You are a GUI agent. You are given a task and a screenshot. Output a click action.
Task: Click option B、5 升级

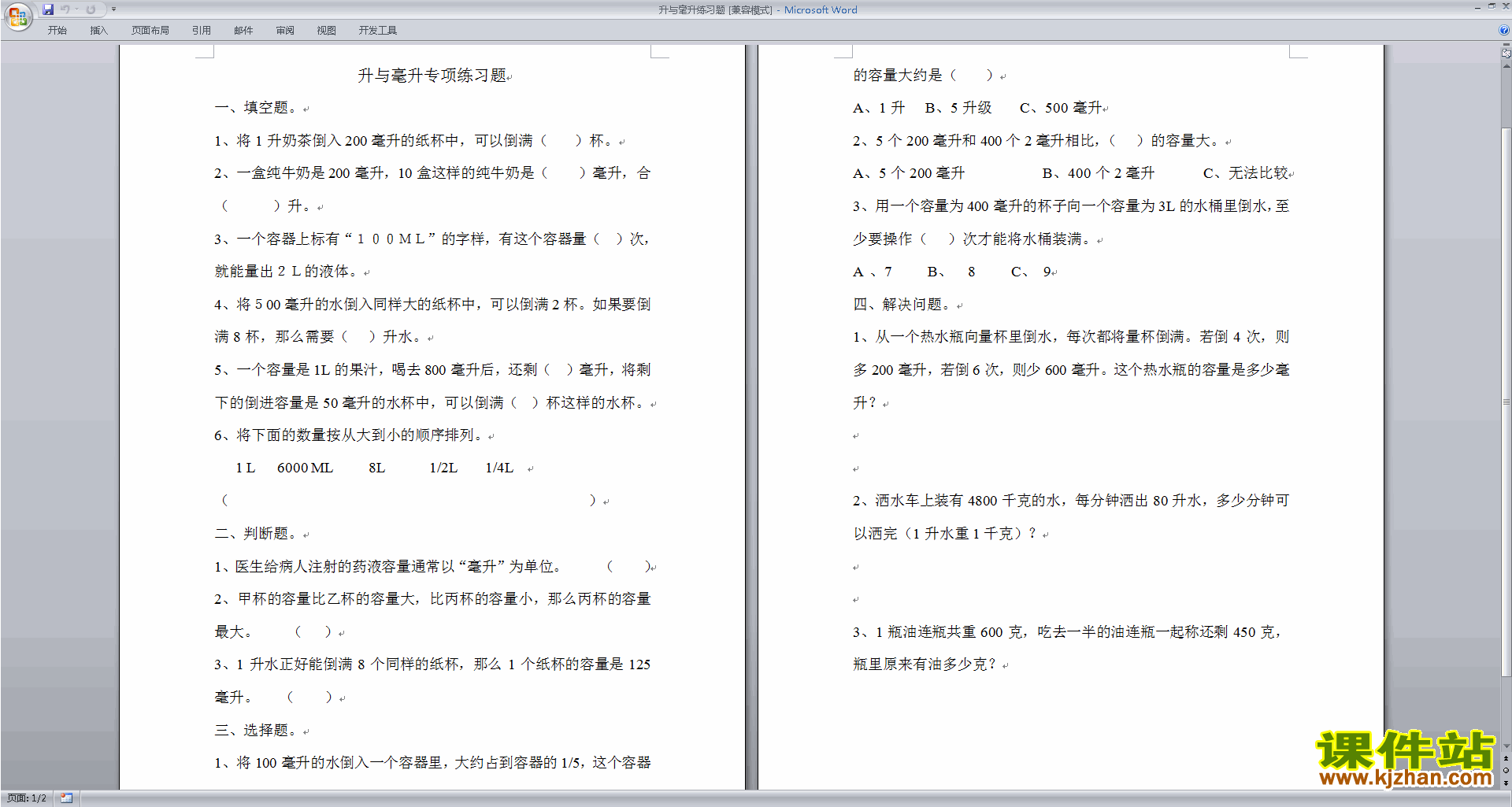(958, 108)
